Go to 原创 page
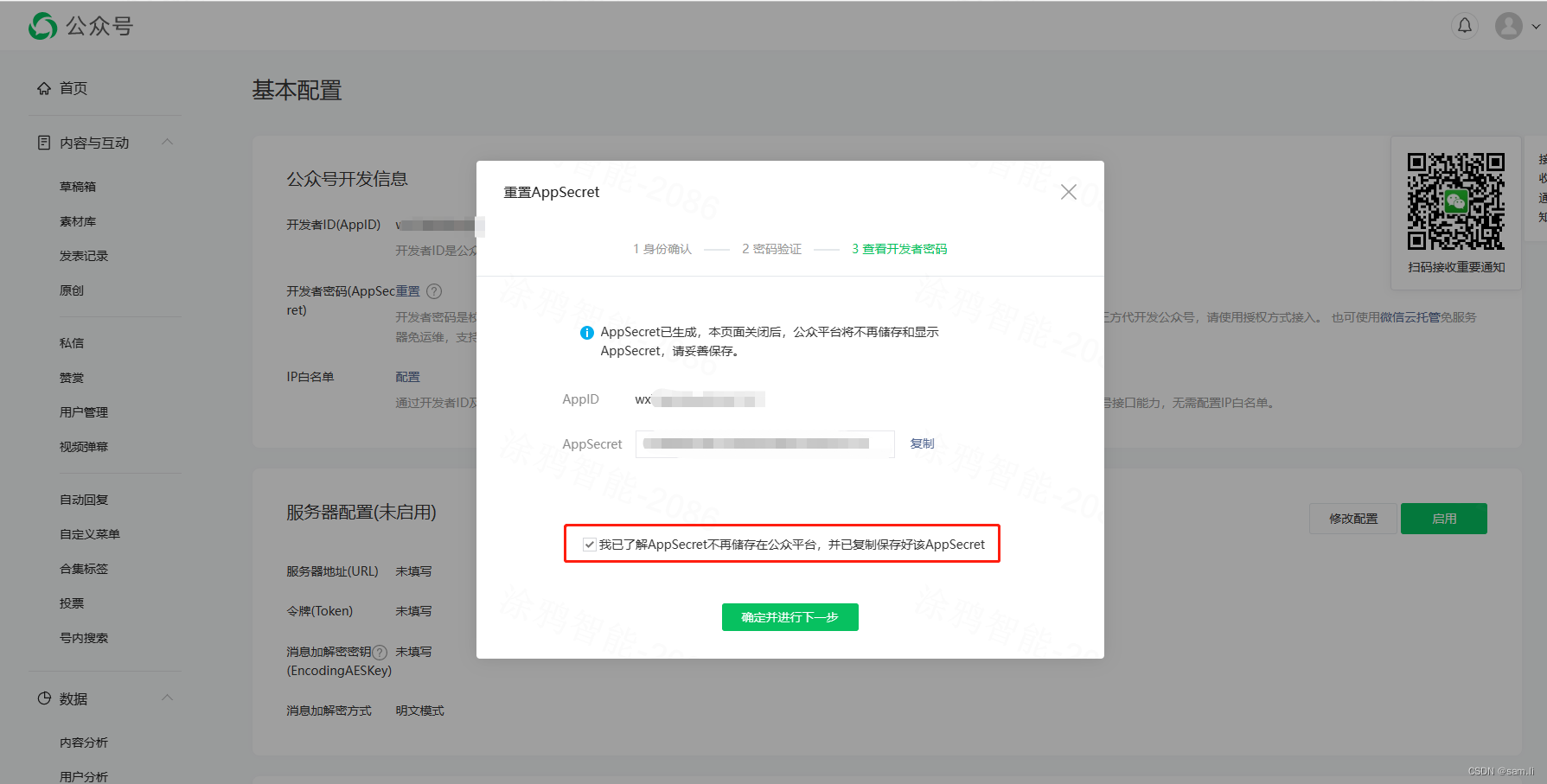The height and width of the screenshot is (784, 1547). click(72, 290)
